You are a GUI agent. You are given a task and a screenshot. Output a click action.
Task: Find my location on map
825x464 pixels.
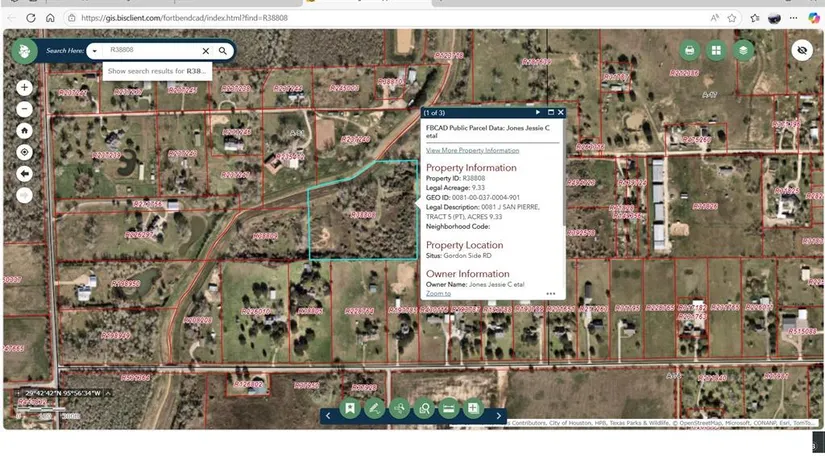point(25,152)
